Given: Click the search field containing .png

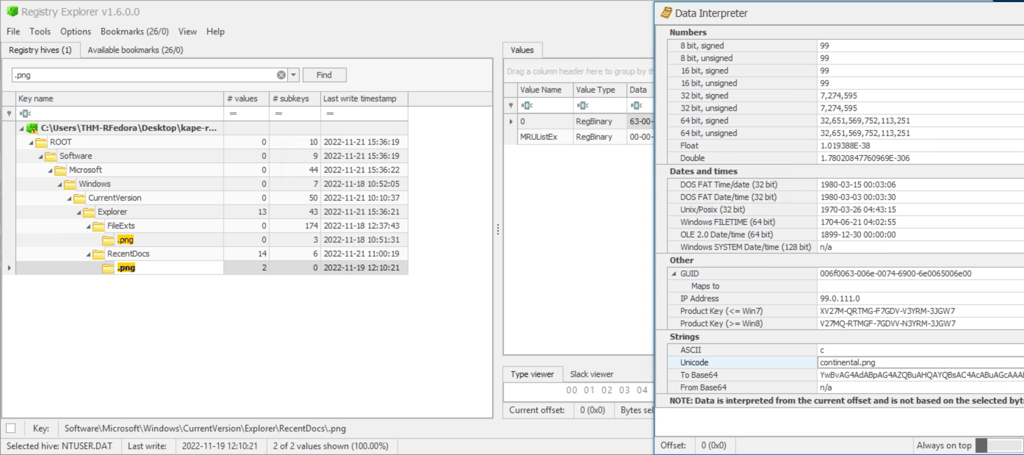Looking at the screenshot, I should (x=144, y=75).
